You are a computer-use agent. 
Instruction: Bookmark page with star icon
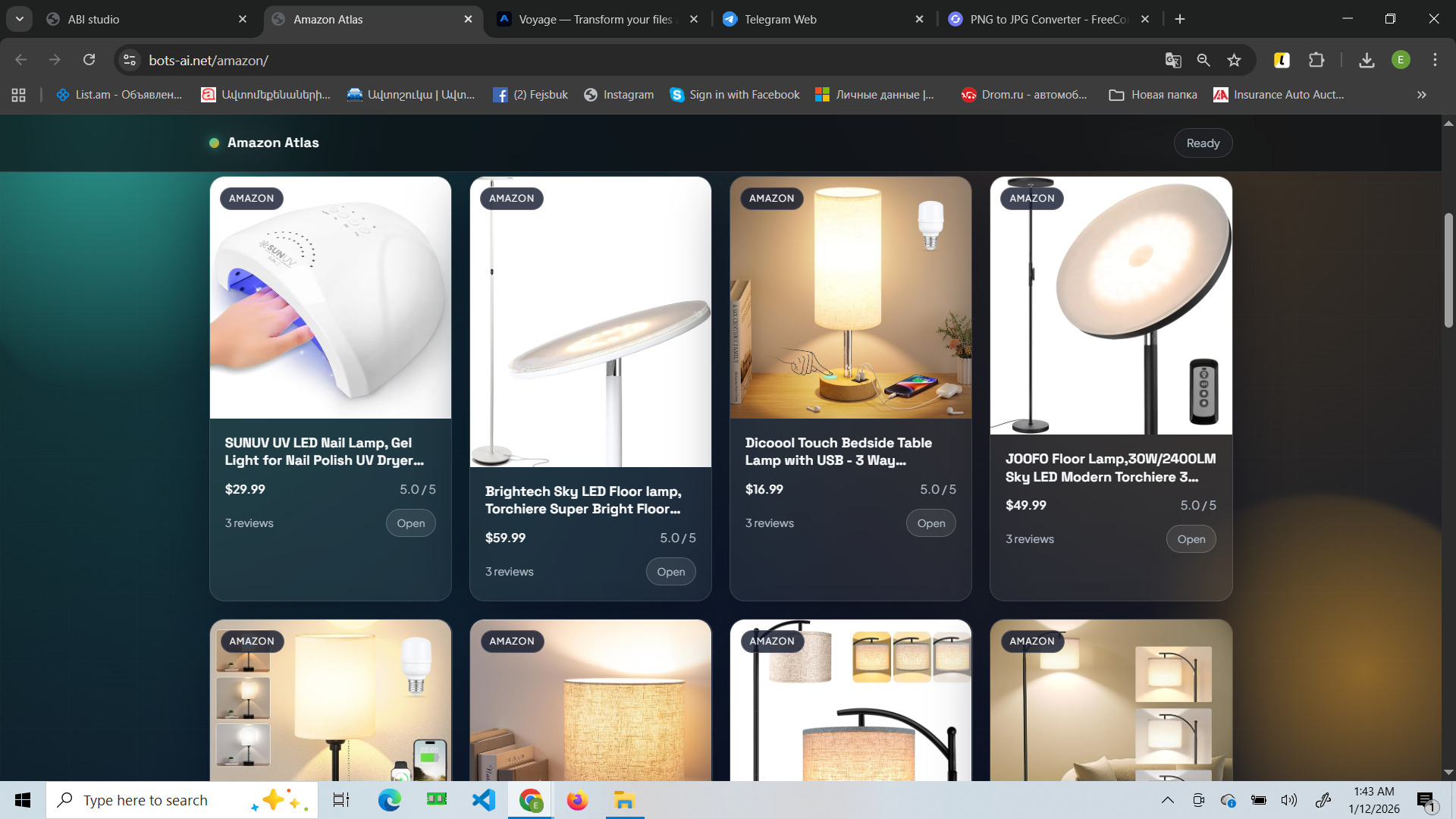(x=1234, y=60)
